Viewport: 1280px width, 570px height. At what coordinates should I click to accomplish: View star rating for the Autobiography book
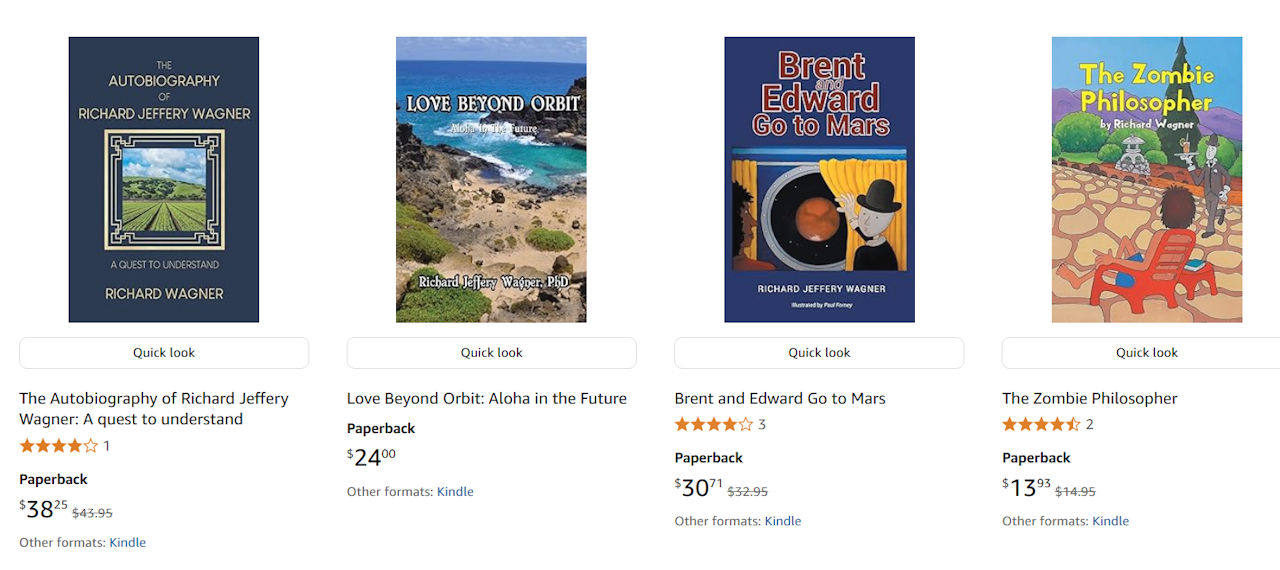click(x=59, y=446)
